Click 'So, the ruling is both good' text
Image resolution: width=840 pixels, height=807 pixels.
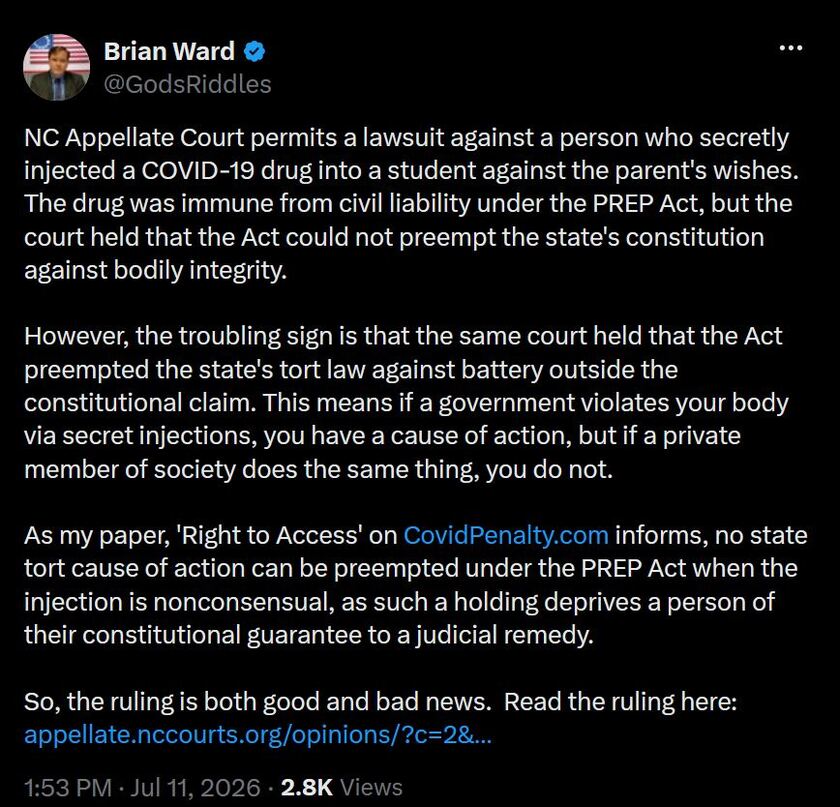(258, 701)
